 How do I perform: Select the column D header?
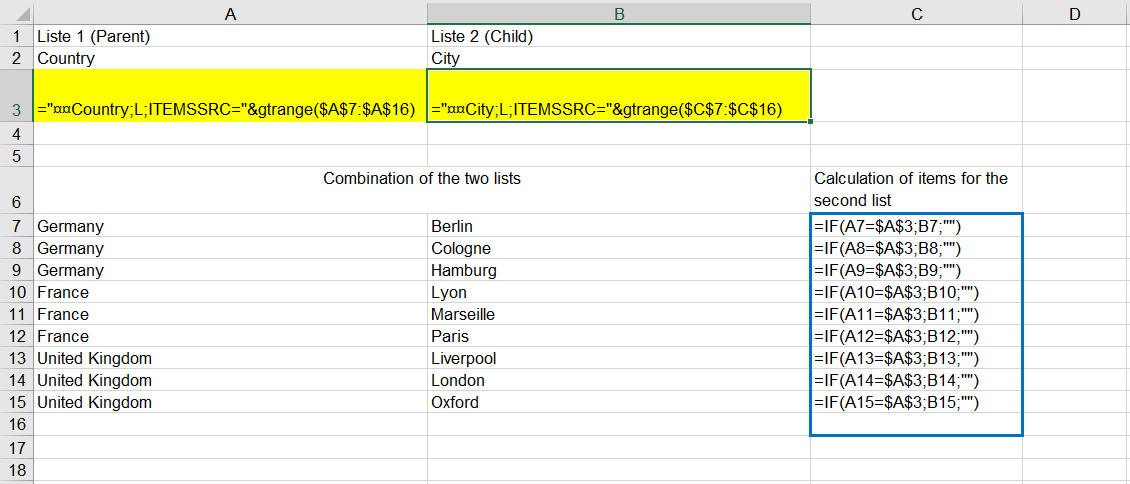point(1076,13)
